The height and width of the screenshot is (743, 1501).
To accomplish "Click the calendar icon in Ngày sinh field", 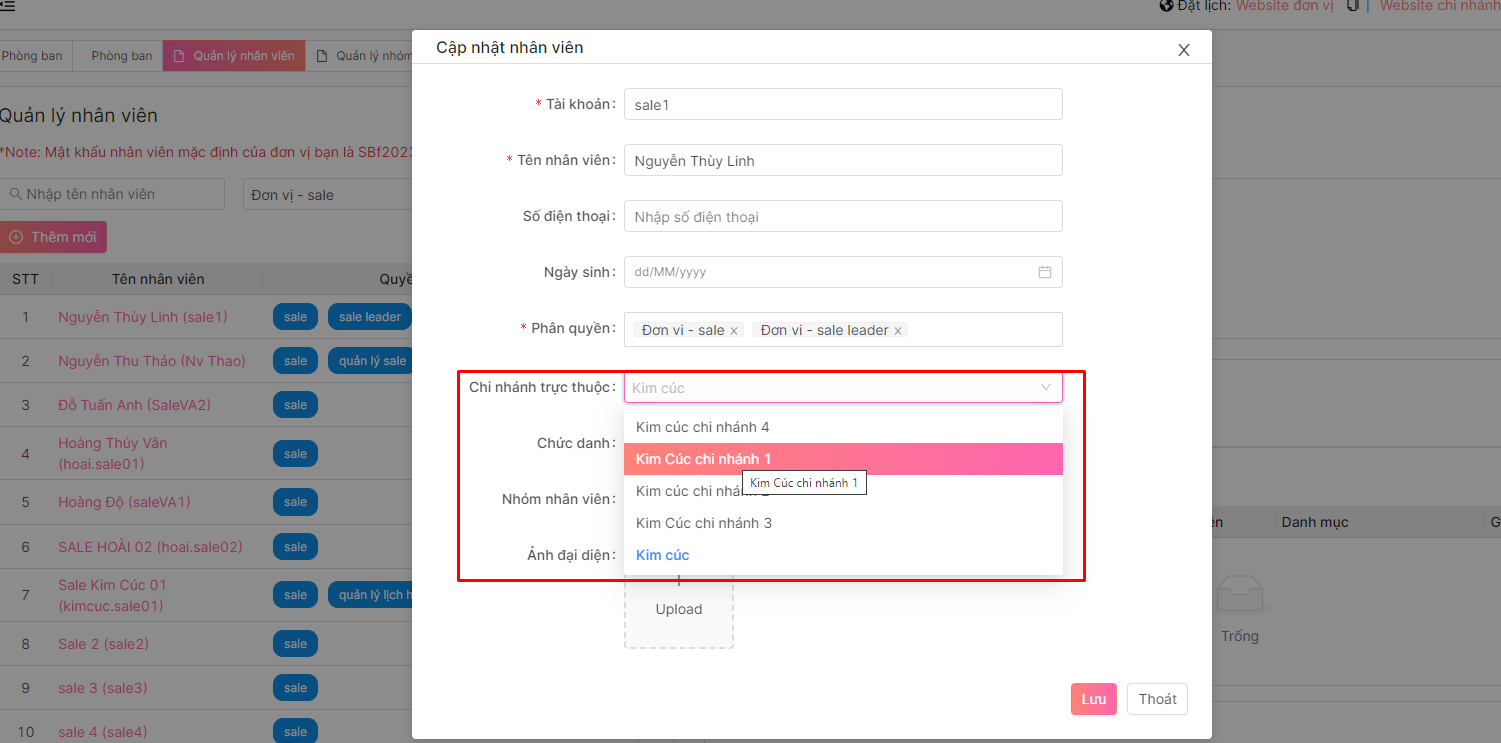I will (1044, 272).
